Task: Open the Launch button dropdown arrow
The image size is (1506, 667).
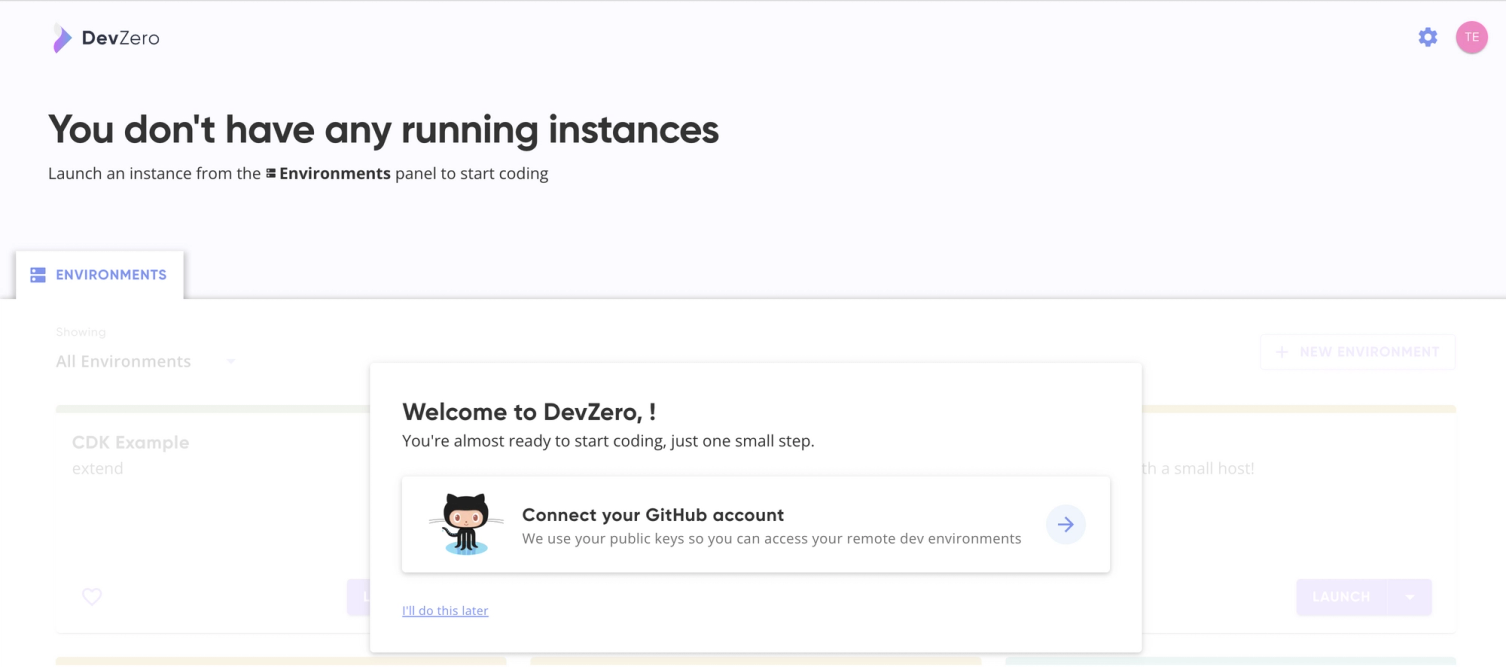Action: coord(1409,597)
